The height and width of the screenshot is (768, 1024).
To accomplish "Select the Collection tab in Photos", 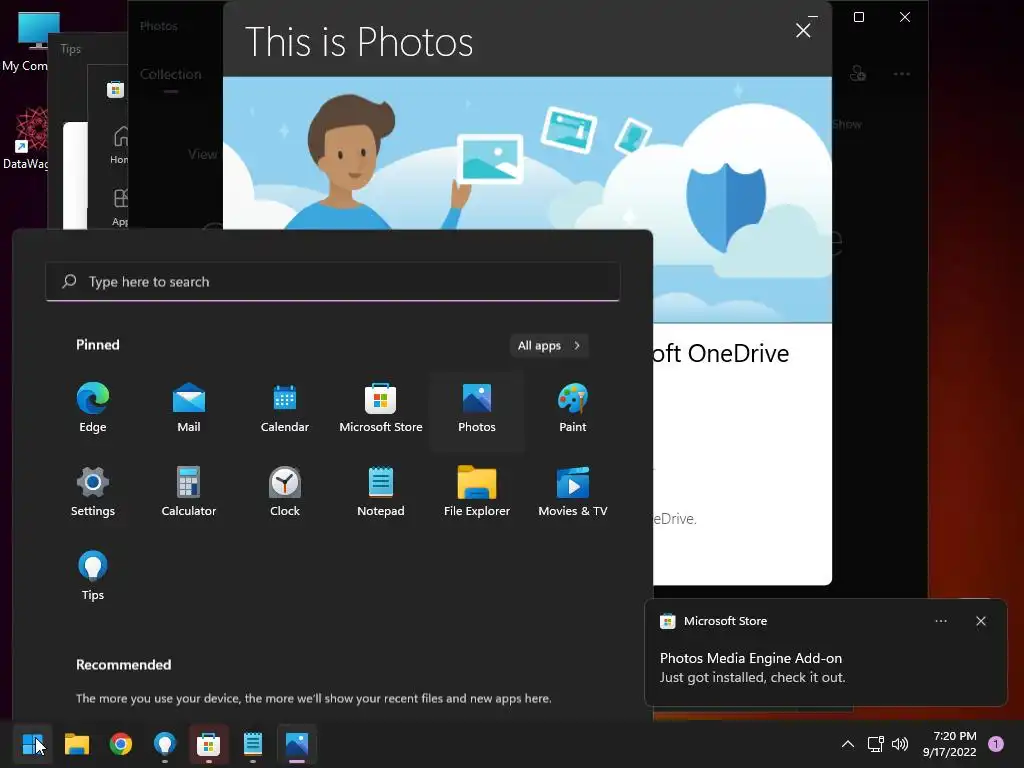I will [170, 74].
